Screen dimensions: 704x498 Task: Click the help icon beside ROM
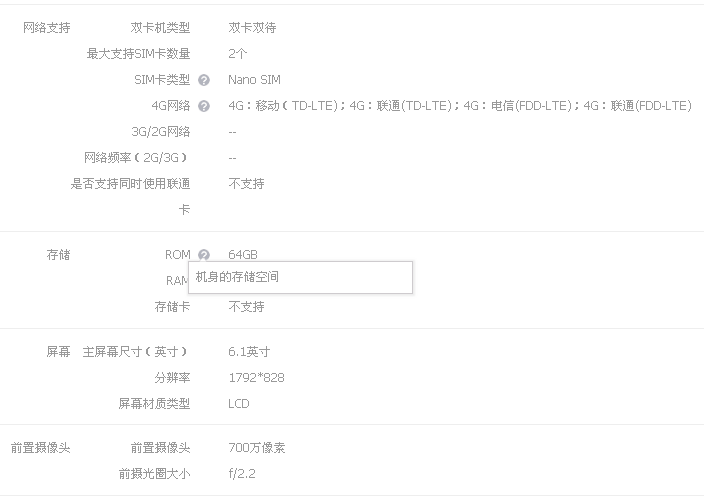coord(204,255)
